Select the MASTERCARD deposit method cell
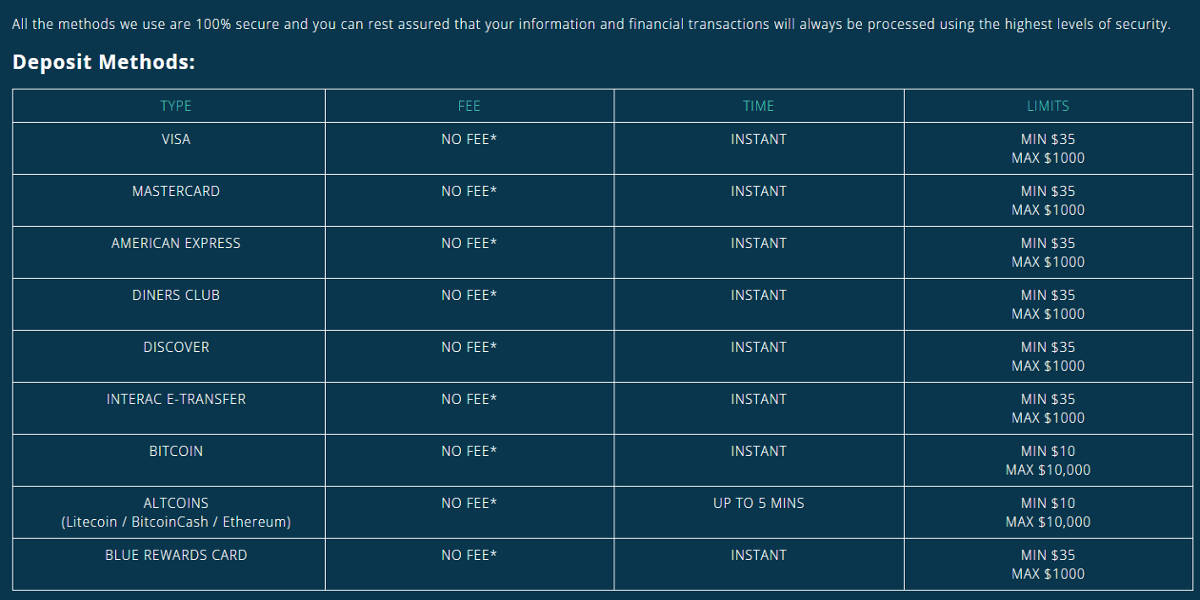 pyautogui.click(x=176, y=192)
